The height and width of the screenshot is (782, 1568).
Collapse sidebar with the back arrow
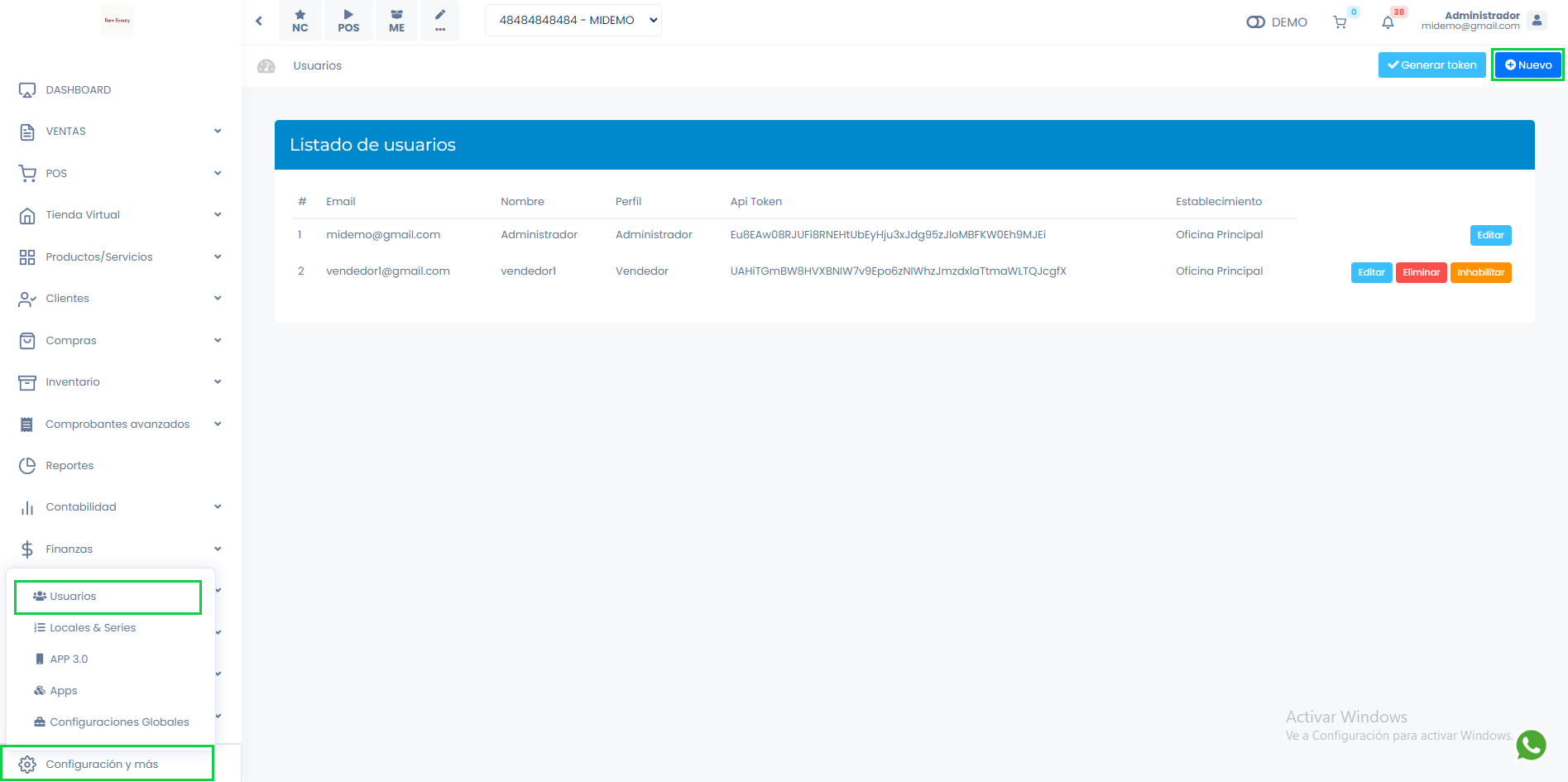pyautogui.click(x=259, y=21)
